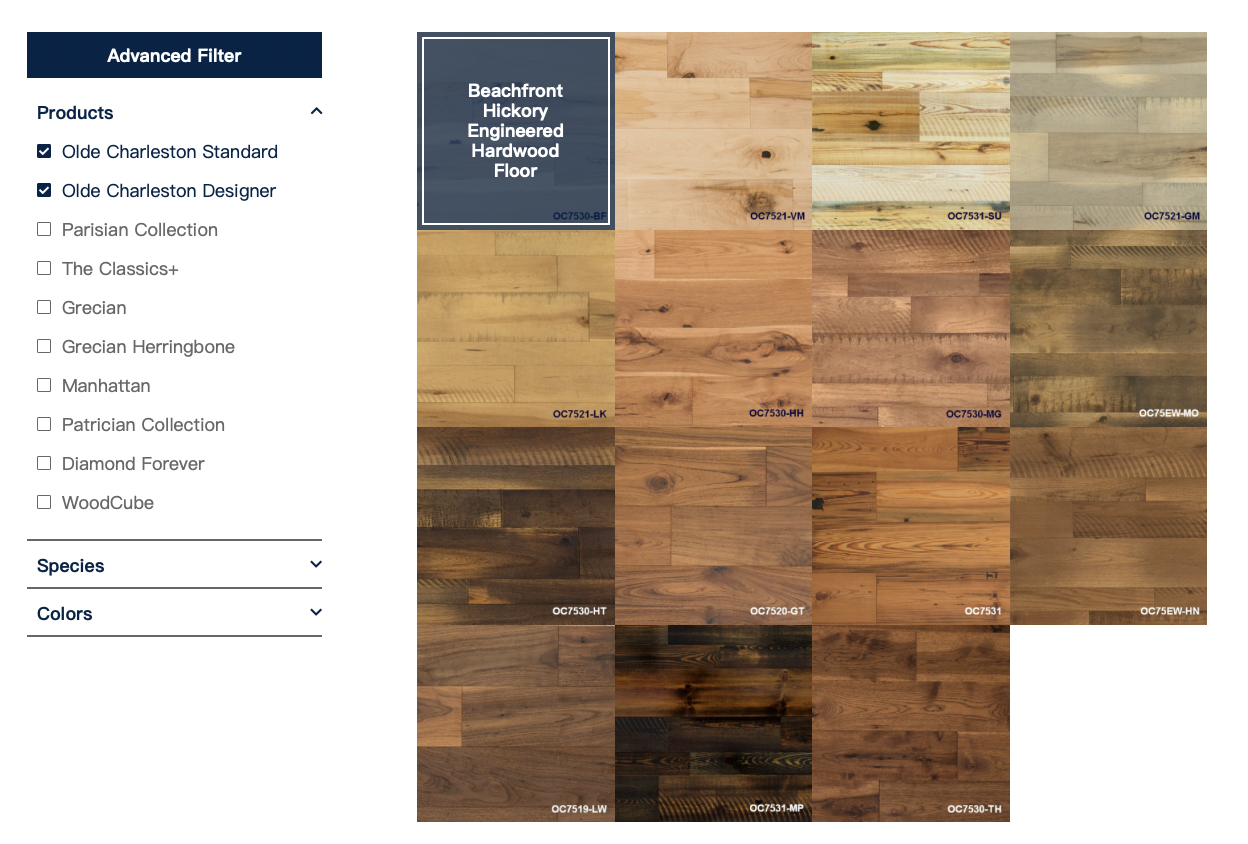Check the Grecian Herringbone filter
1248x844 pixels.
[x=44, y=347]
